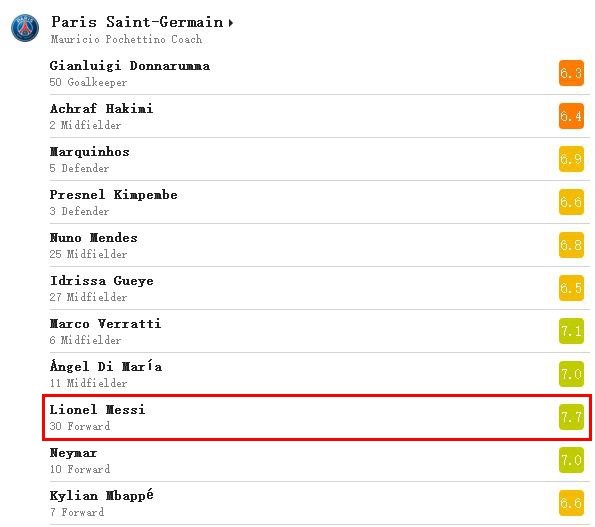Click Marquinhos' 6.9 rating badge
595x527 pixels.
pos(571,159)
